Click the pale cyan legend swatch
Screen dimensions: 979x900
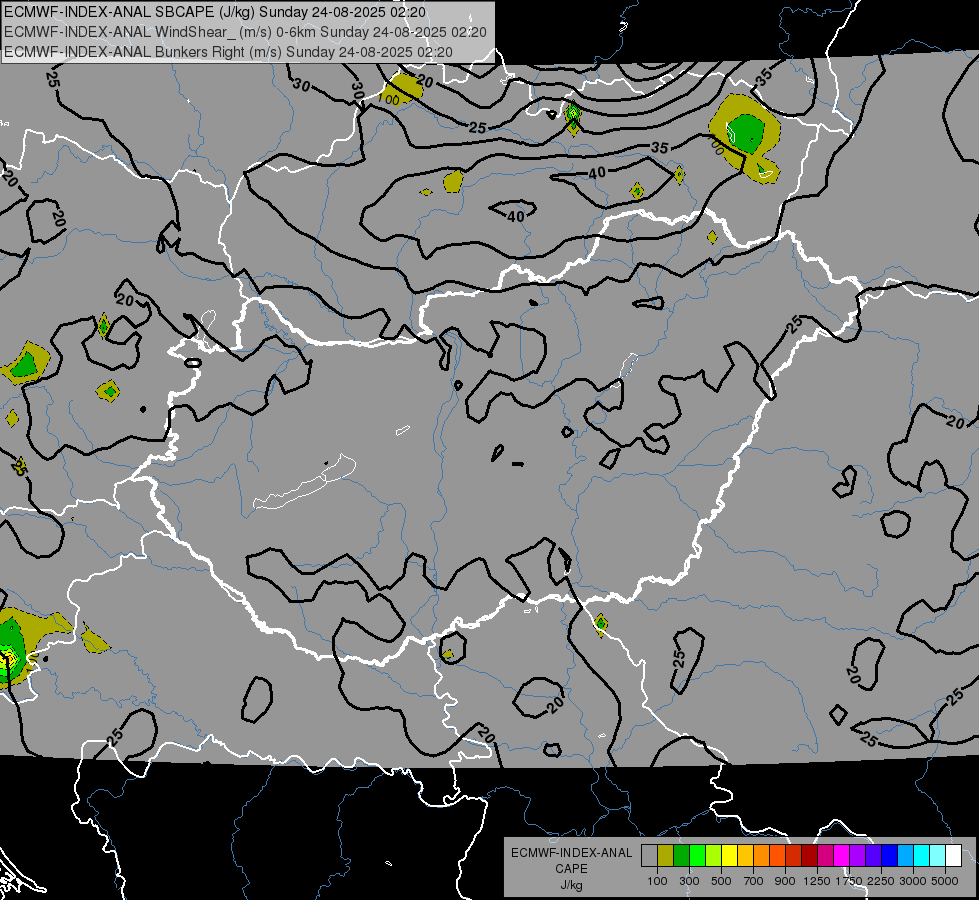[x=937, y=855]
